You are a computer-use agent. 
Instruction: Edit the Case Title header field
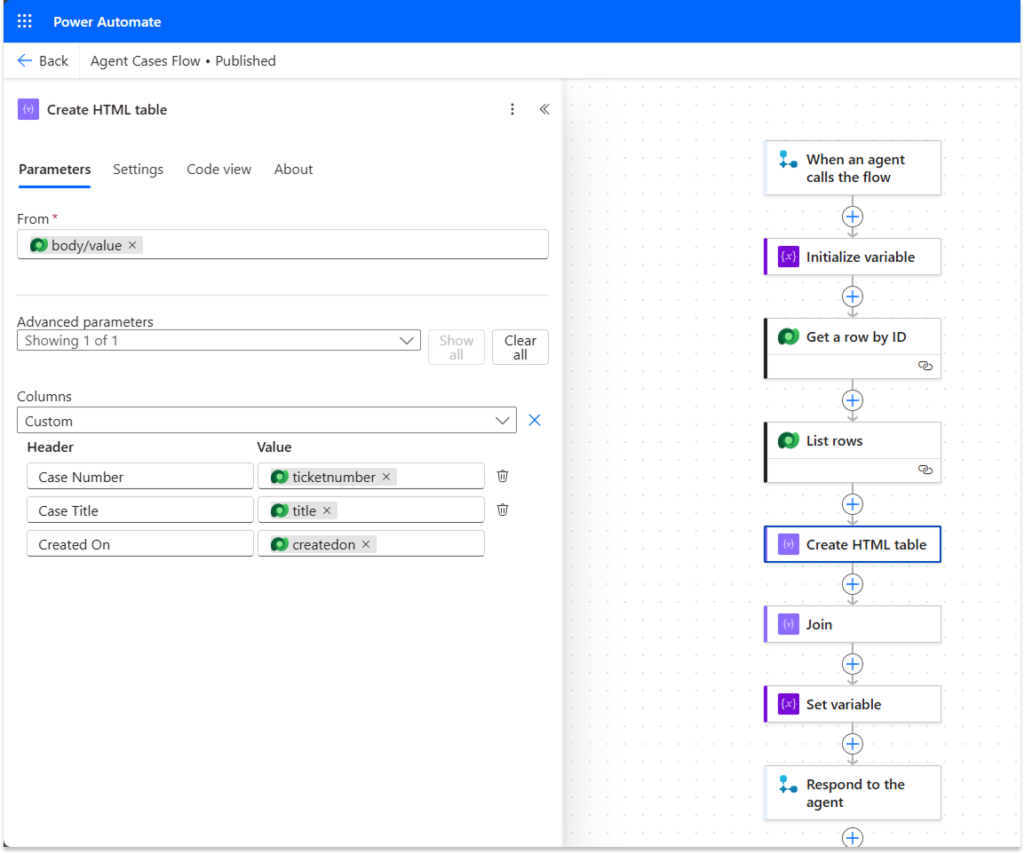coord(140,511)
